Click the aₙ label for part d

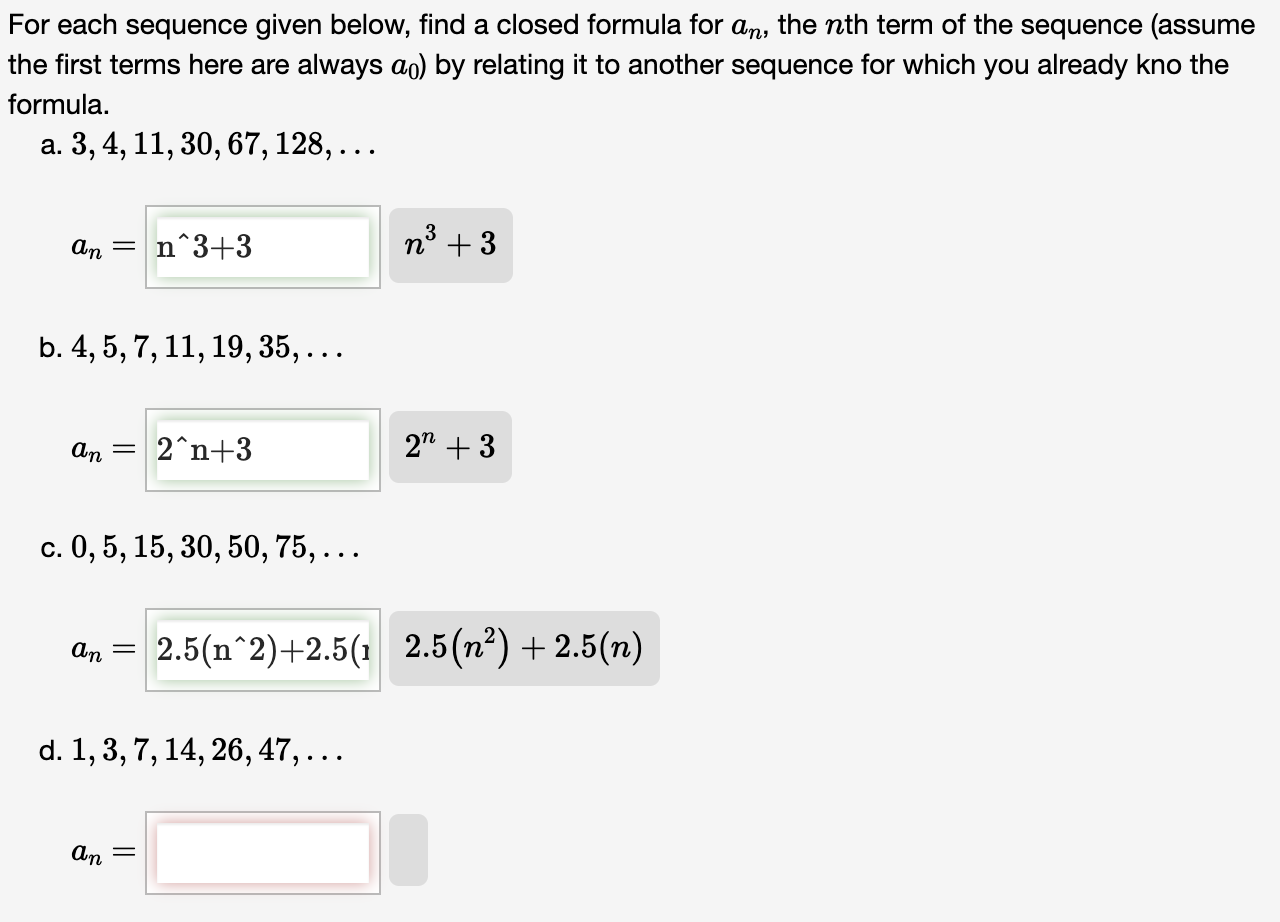tap(96, 851)
